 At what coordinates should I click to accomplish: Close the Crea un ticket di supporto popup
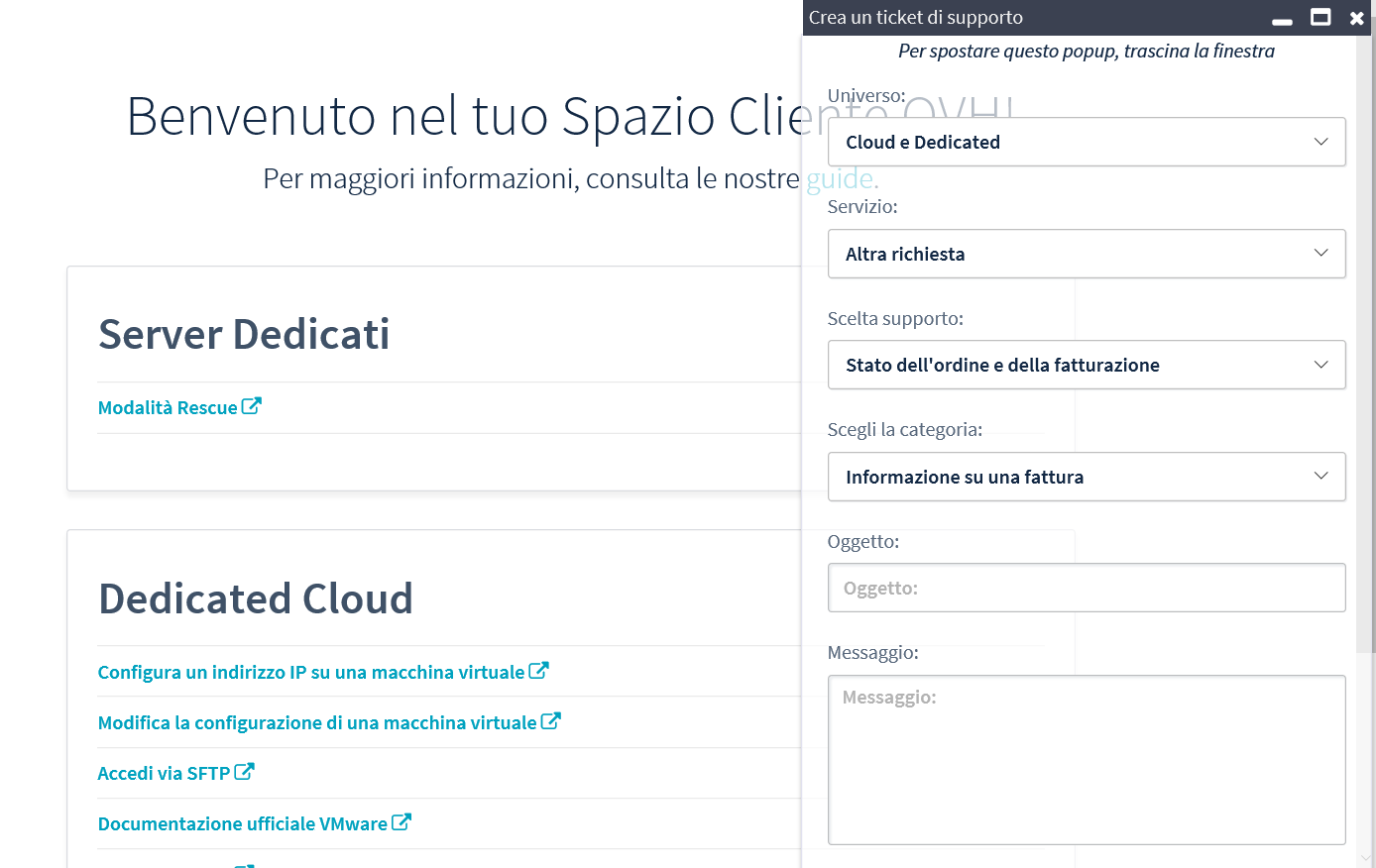coord(1357,18)
